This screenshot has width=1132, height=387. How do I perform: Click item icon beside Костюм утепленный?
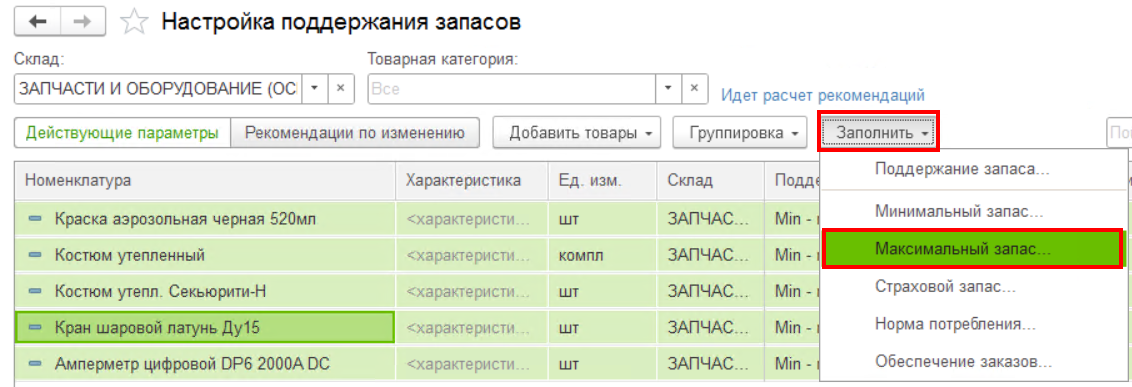point(35,255)
